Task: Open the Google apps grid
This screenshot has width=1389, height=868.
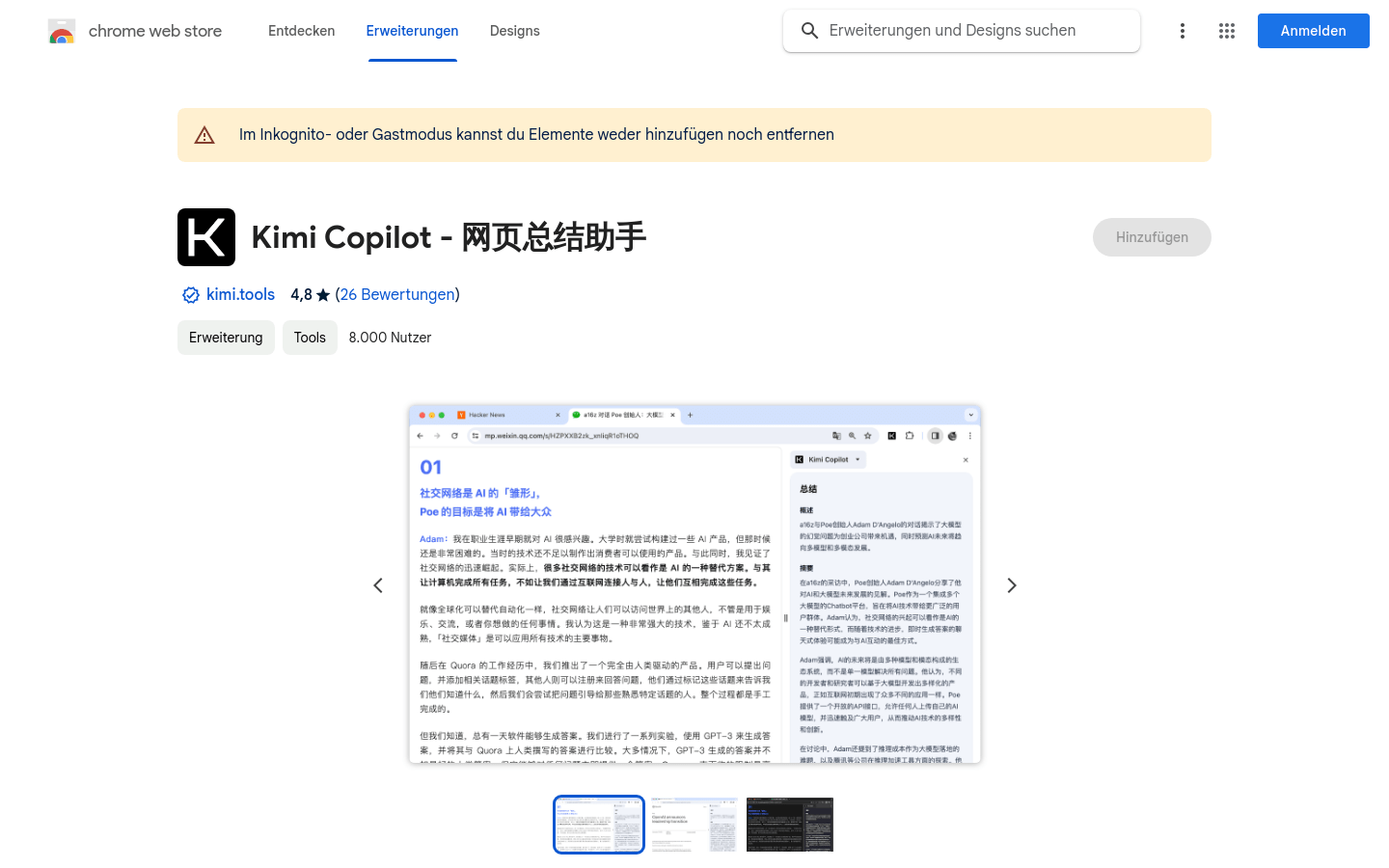Action: (x=1227, y=31)
